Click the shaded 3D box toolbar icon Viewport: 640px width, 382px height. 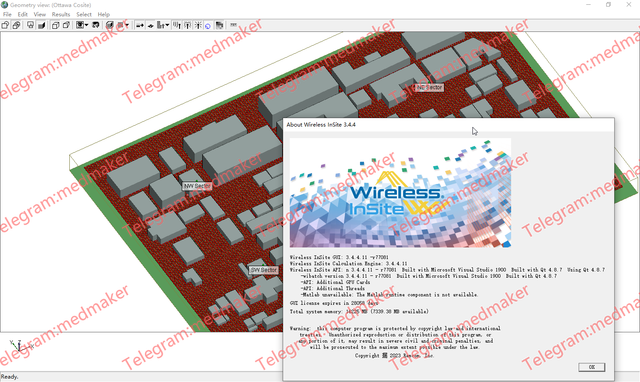click(109, 25)
